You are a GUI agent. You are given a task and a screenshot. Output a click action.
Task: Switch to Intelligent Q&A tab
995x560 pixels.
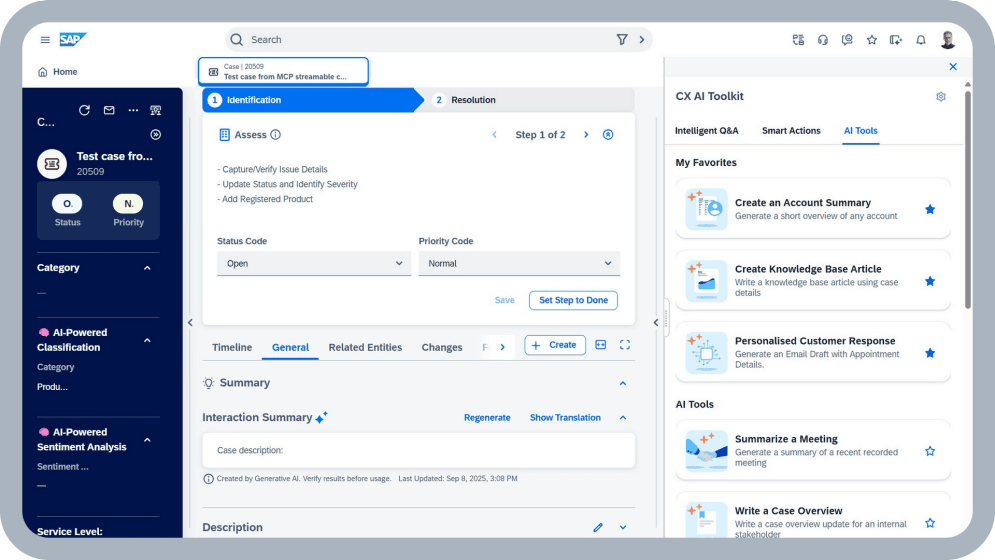click(x=707, y=131)
